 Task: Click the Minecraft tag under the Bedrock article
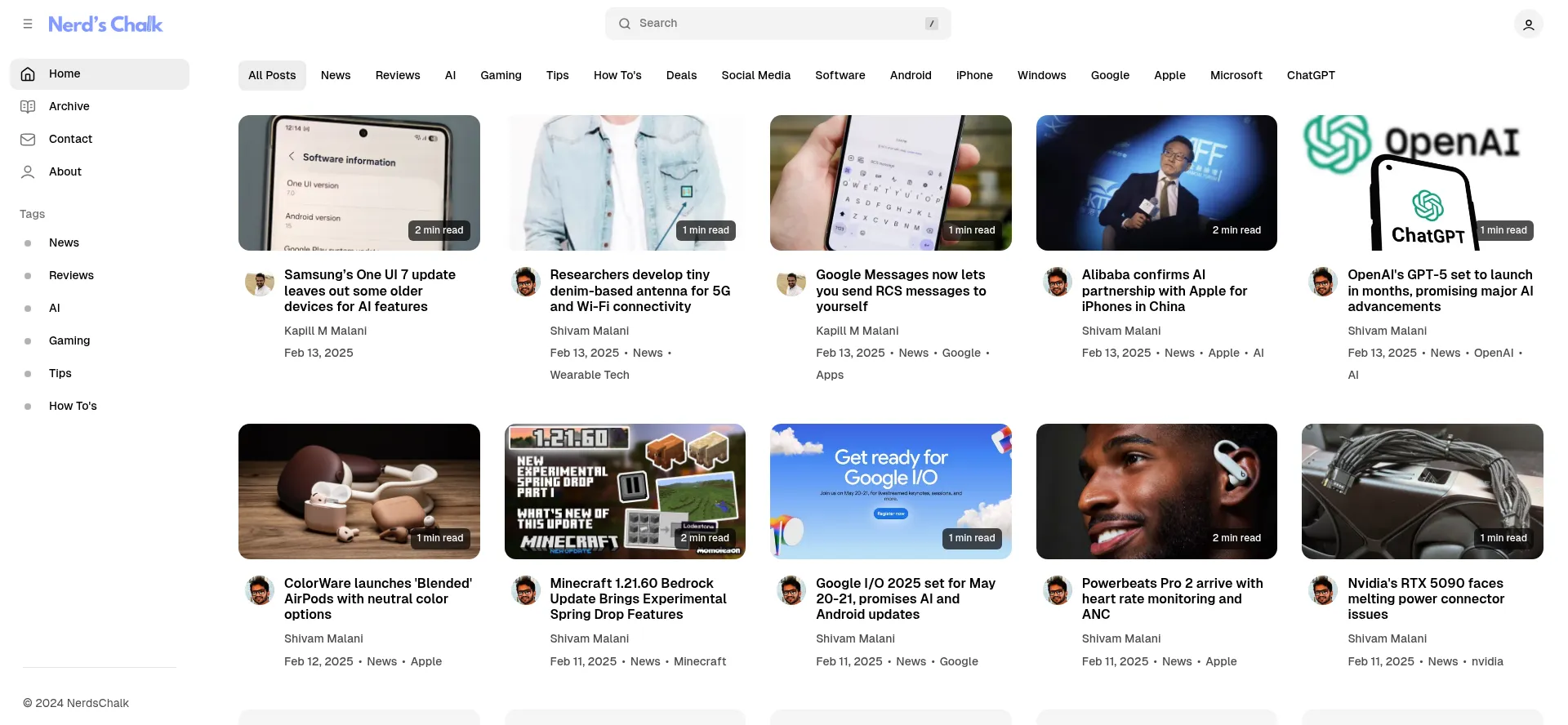coord(700,661)
